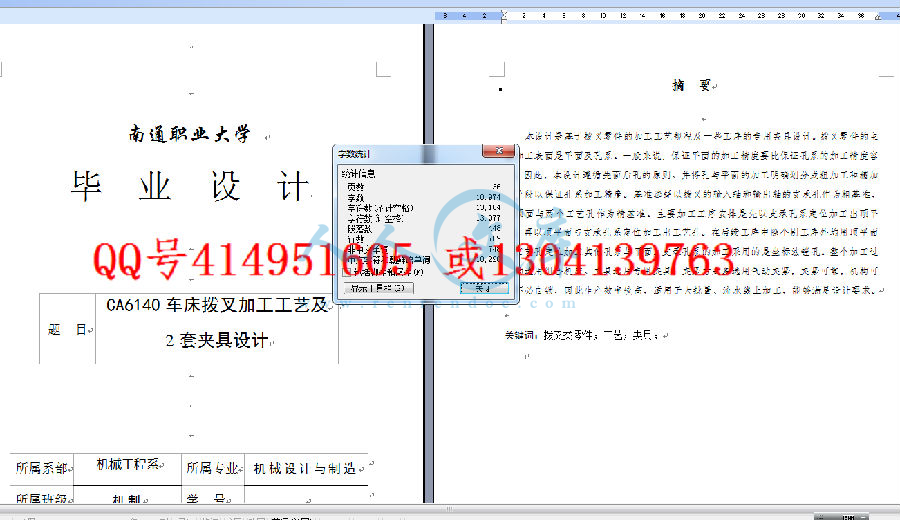Click the 机械设计与制造 table cell

(306, 468)
